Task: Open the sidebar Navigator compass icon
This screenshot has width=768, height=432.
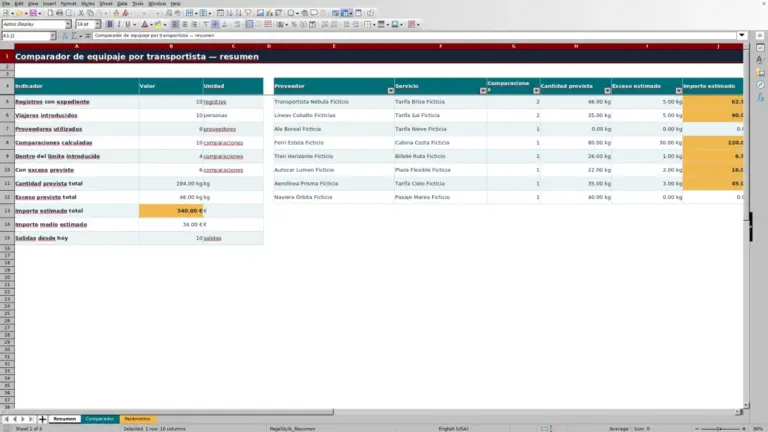Action: [x=760, y=85]
